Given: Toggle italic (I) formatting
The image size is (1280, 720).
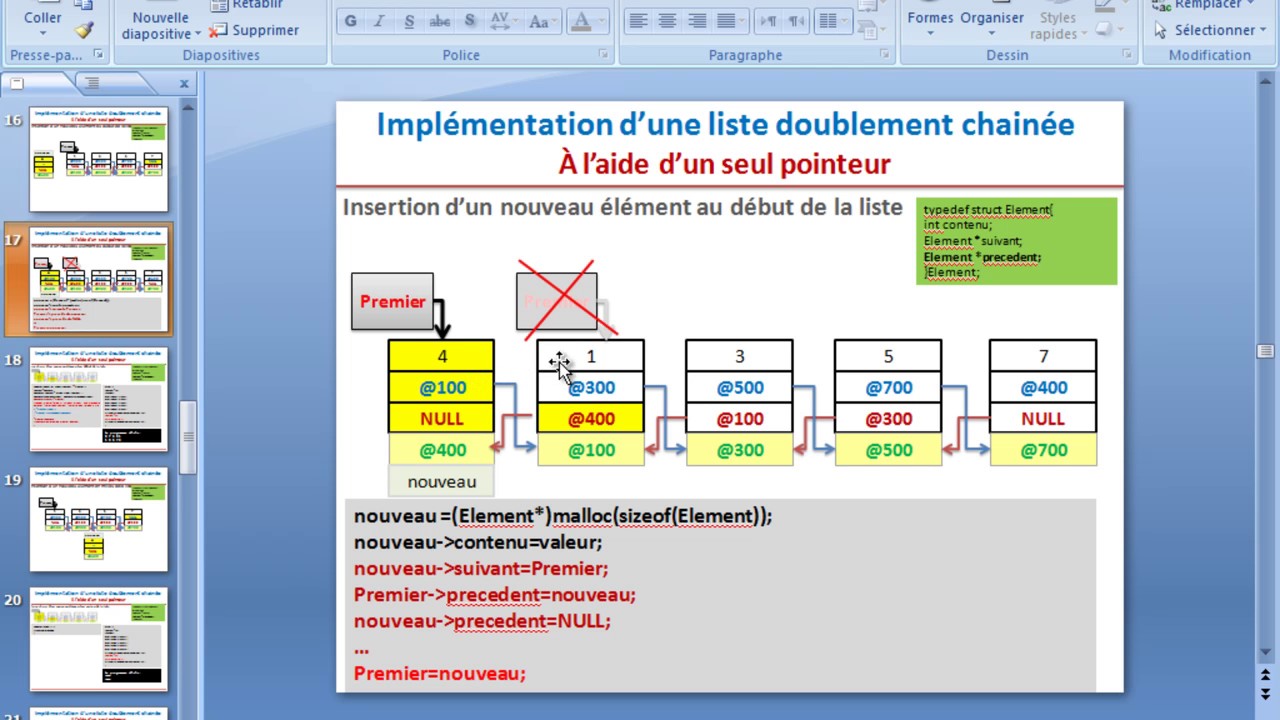Looking at the screenshot, I should [380, 21].
